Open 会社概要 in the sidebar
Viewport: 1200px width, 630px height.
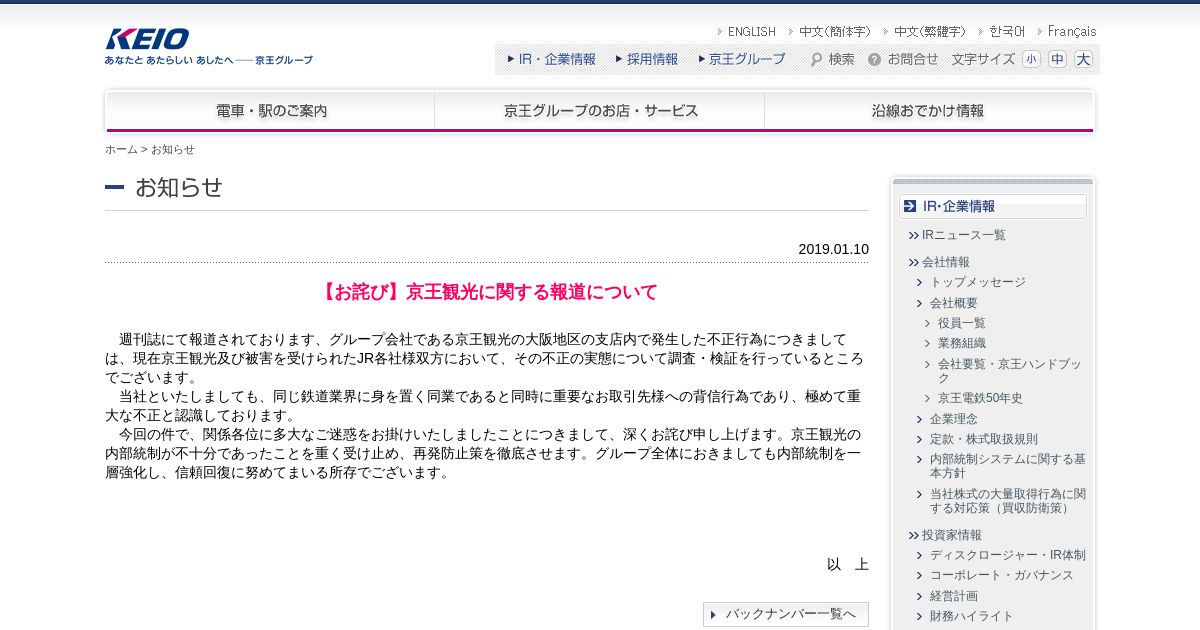954,303
